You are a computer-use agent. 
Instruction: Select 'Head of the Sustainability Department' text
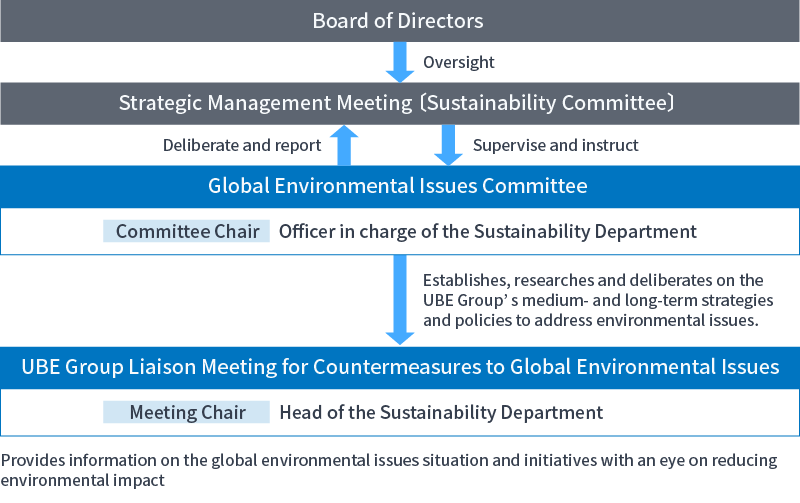[x=441, y=412]
